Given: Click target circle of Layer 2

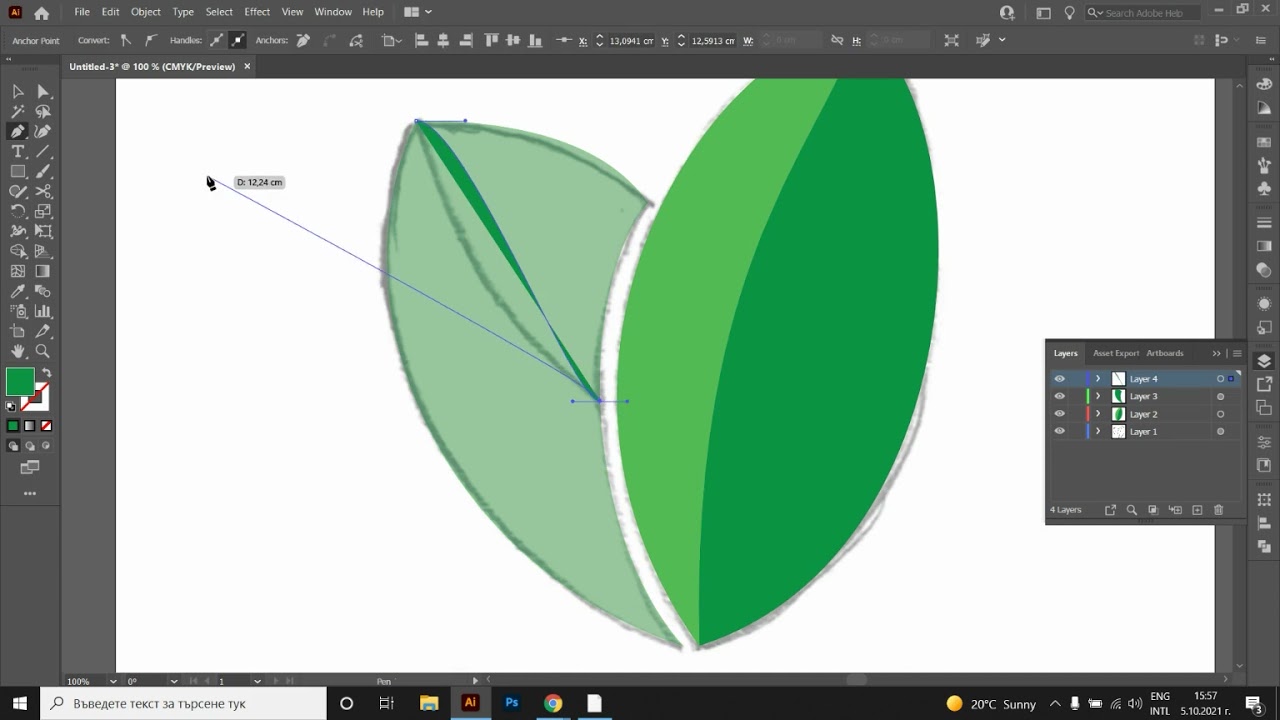Looking at the screenshot, I should pos(1220,414).
